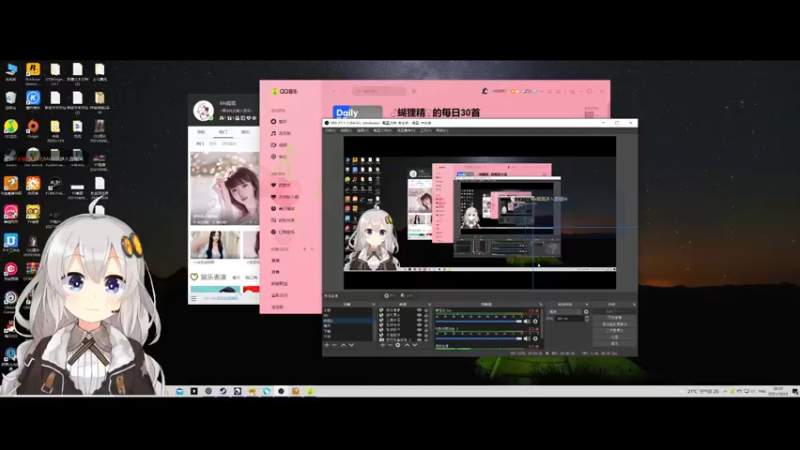
Task: Open Recommend item with disc icon in QQ Music sidebar
Action: click(x=280, y=121)
